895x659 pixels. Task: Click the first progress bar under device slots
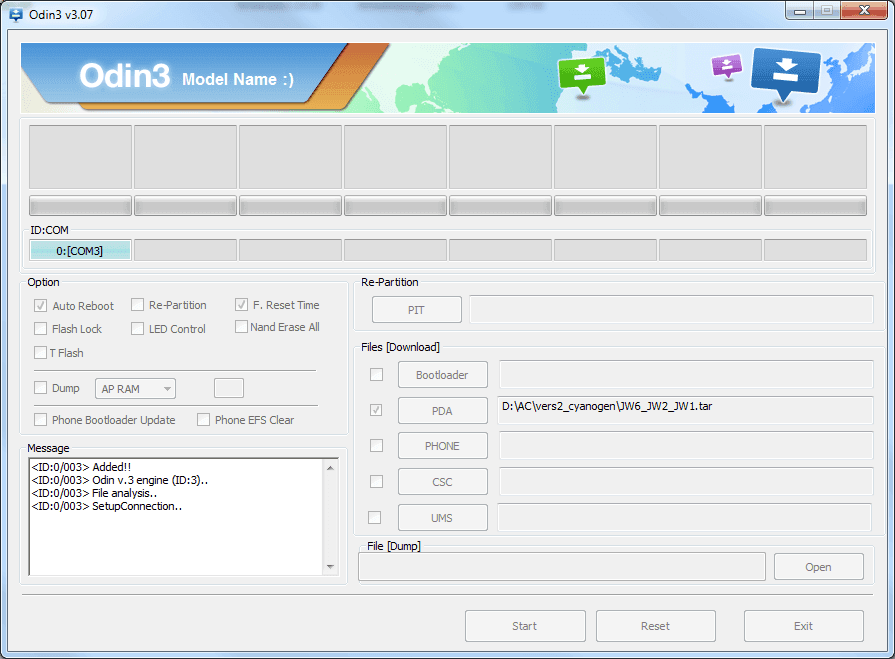pos(80,205)
